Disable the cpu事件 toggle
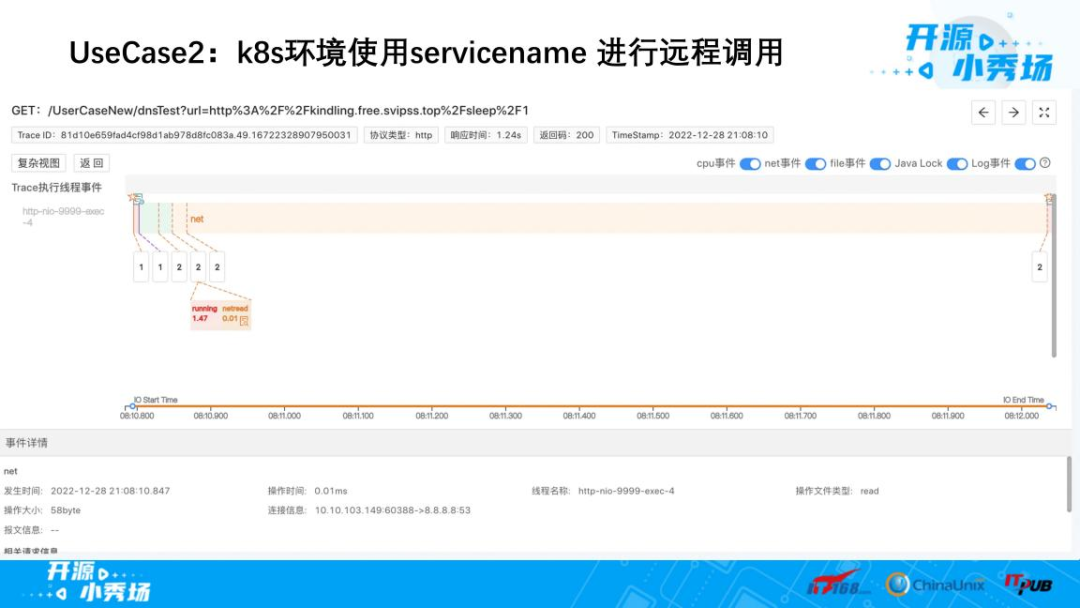The width and height of the screenshot is (1080, 608). tap(748, 164)
